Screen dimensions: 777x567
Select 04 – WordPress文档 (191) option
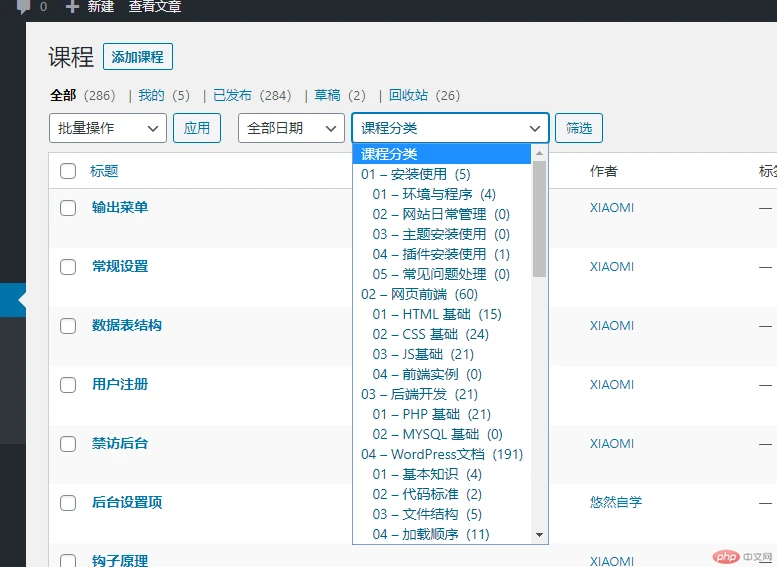click(442, 454)
